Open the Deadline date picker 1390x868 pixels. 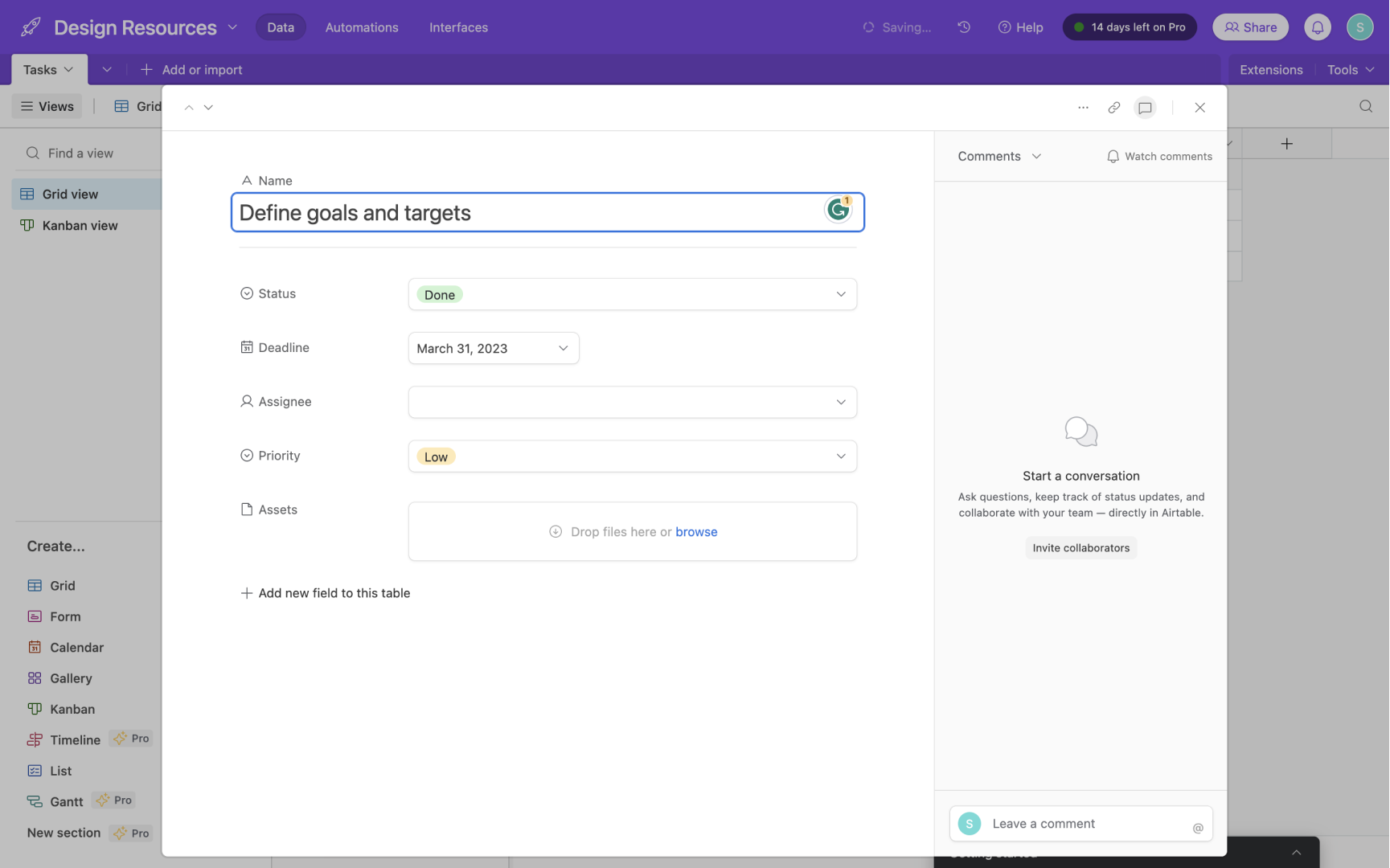[493, 348]
